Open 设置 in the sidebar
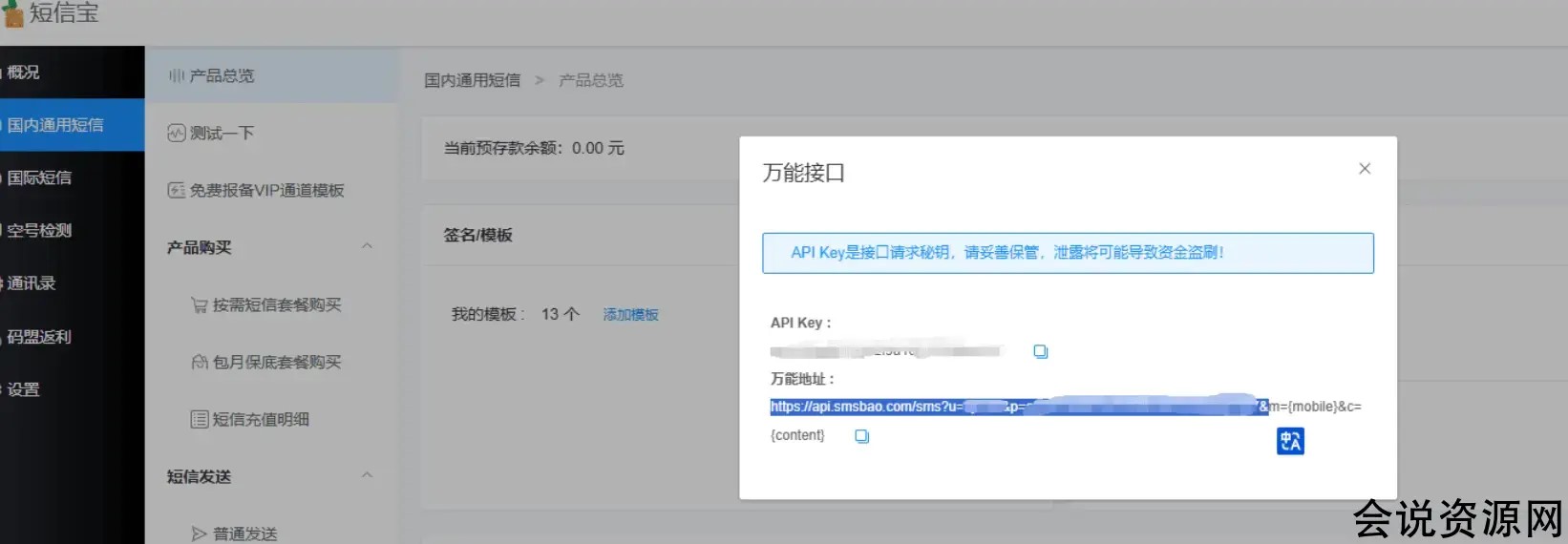This screenshot has width=1568, height=544. click(x=72, y=389)
